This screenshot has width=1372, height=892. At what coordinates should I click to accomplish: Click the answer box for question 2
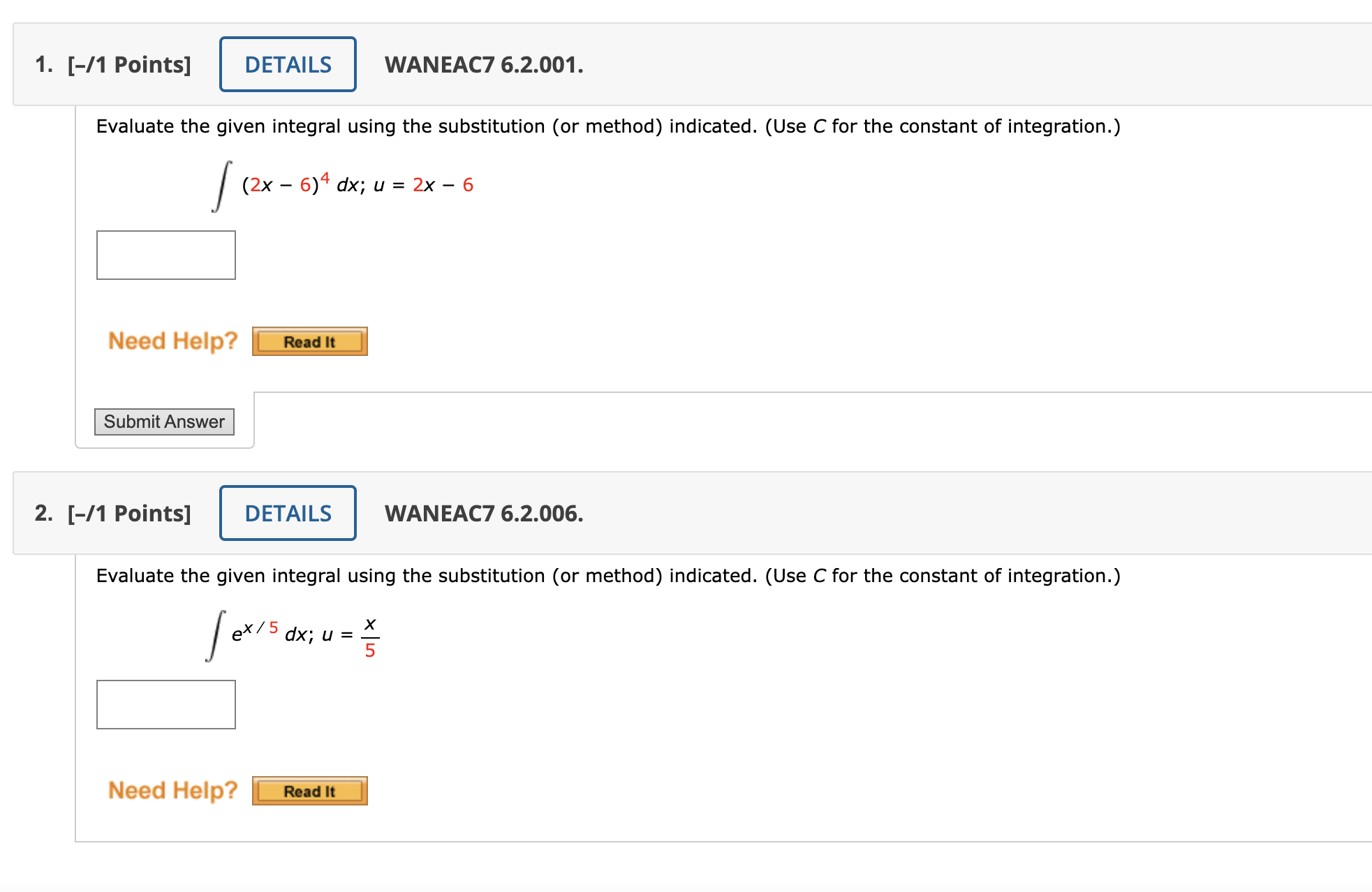[165, 704]
